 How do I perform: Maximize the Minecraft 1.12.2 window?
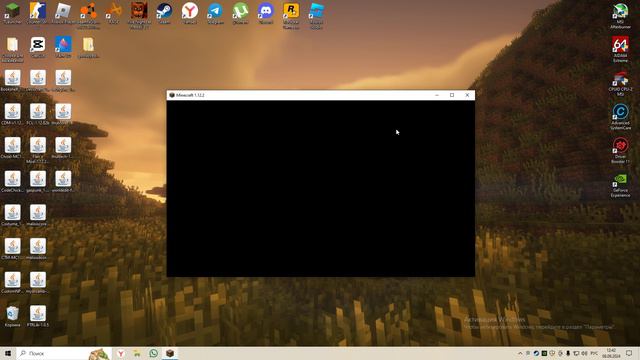(452, 95)
